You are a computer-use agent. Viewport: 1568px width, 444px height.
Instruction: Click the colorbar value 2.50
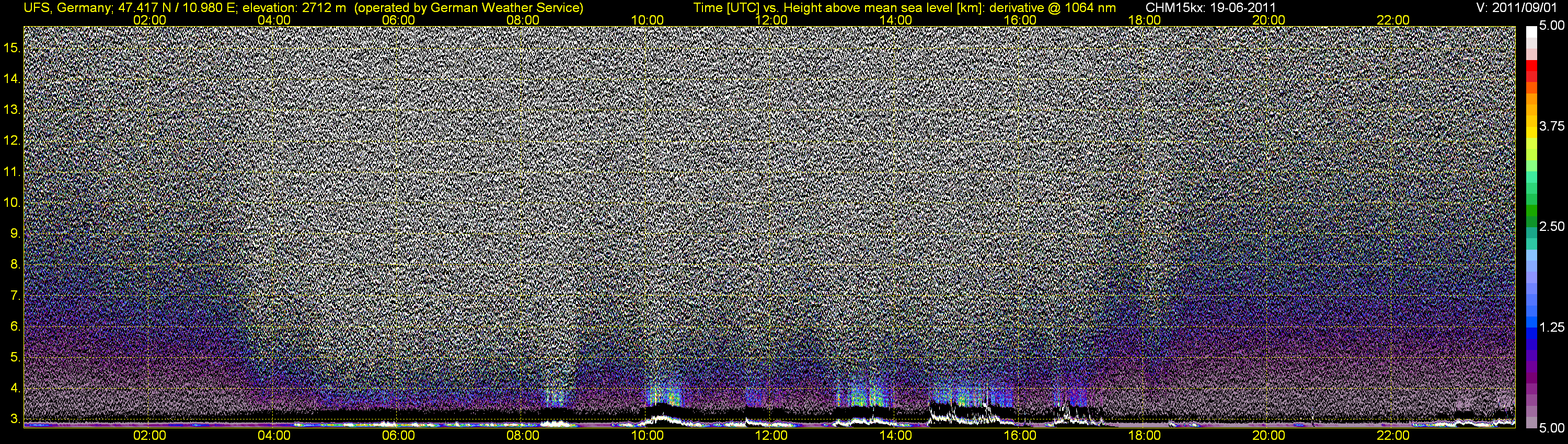(1552, 226)
